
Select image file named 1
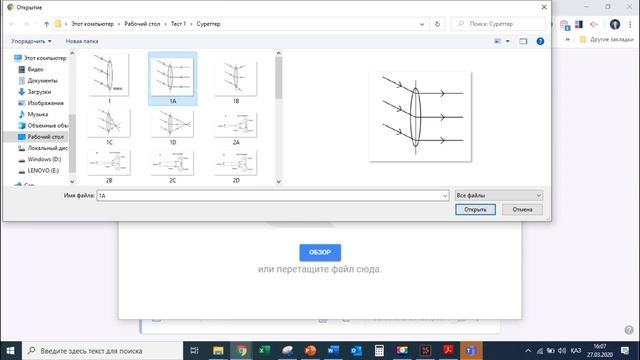(x=109, y=78)
